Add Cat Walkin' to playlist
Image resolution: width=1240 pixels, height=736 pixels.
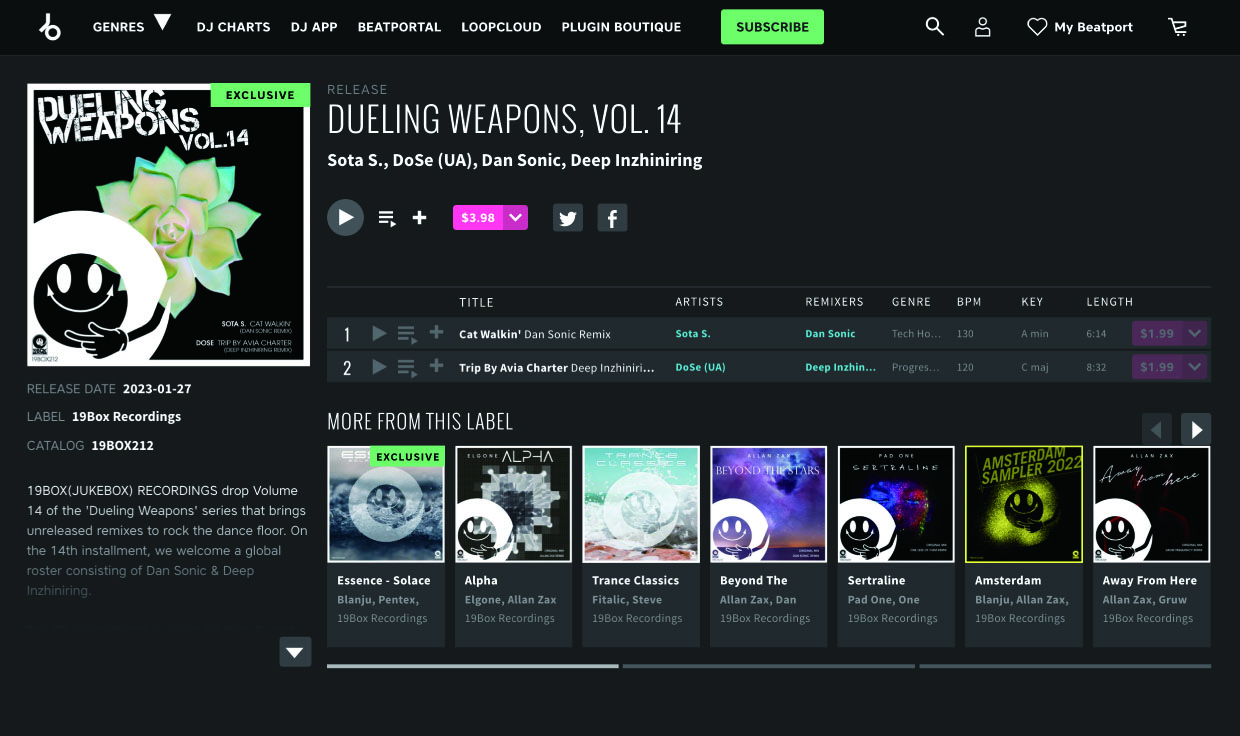pos(436,333)
